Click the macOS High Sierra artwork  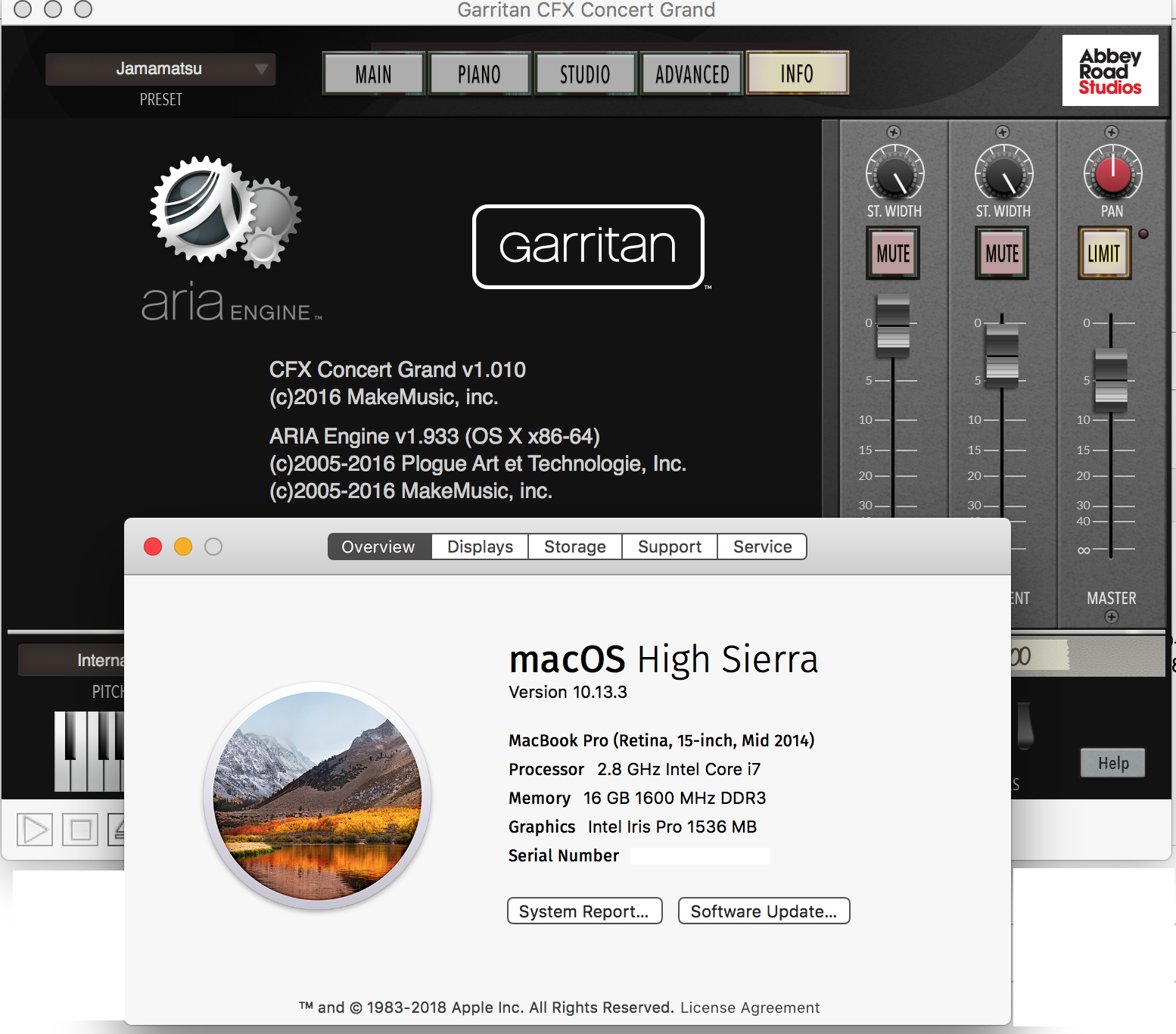[318, 795]
